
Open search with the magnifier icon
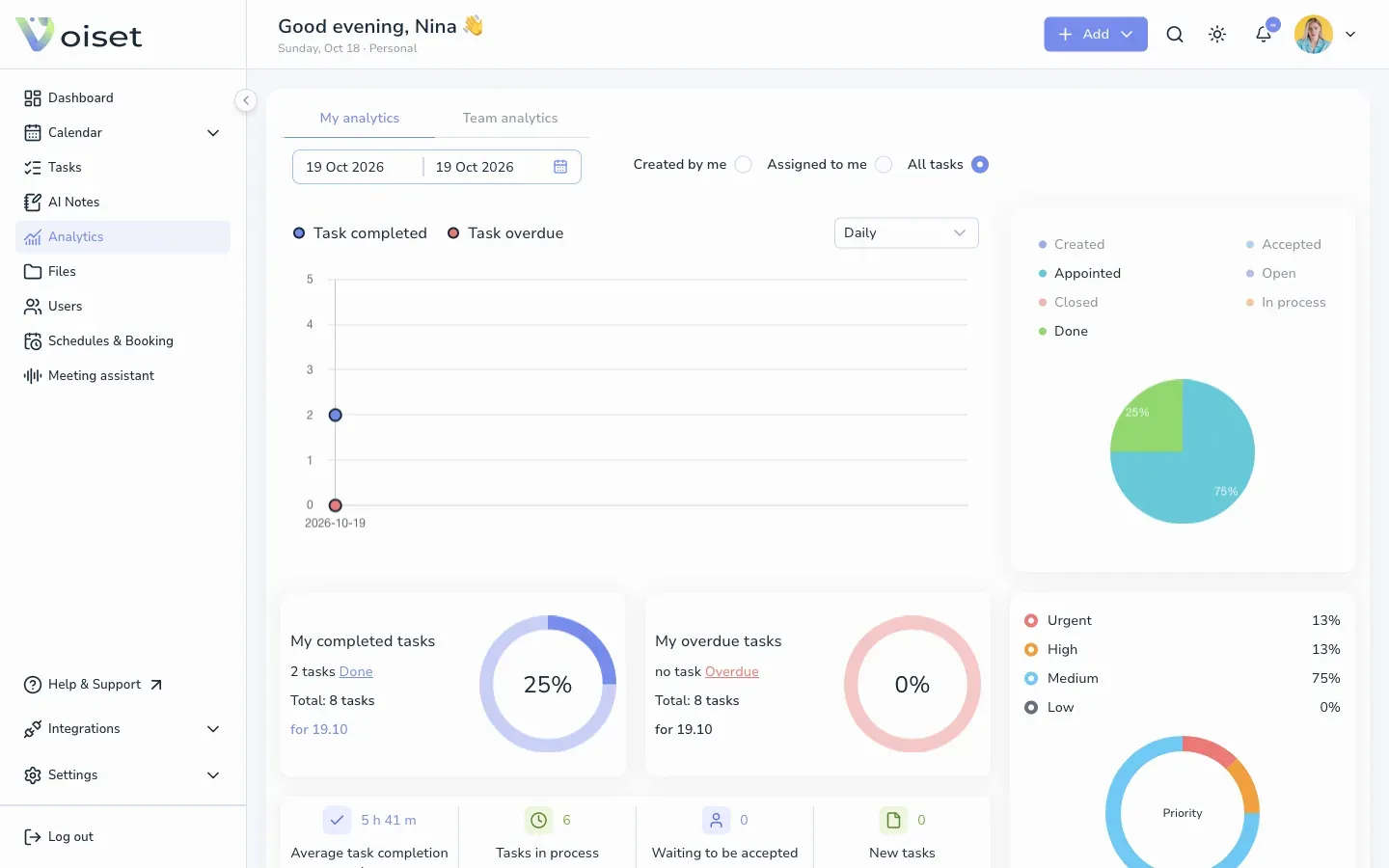1175,35
